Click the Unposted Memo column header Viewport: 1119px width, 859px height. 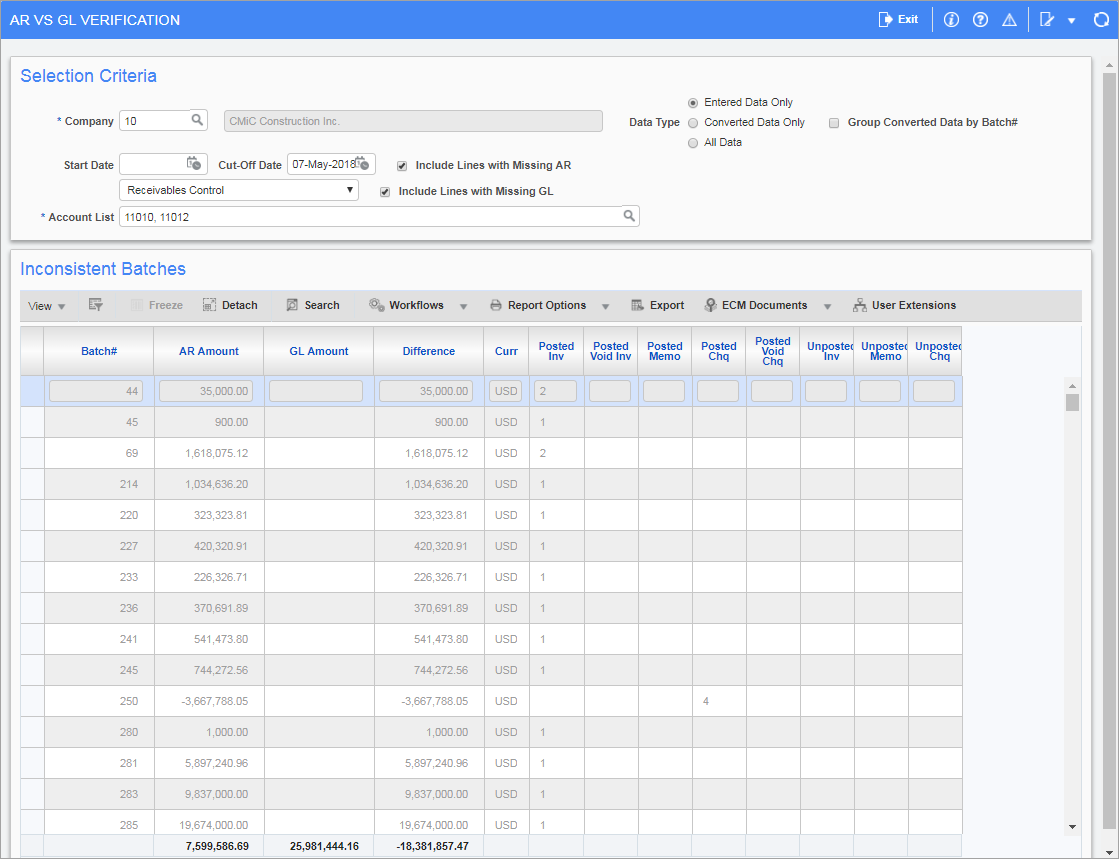click(881, 351)
